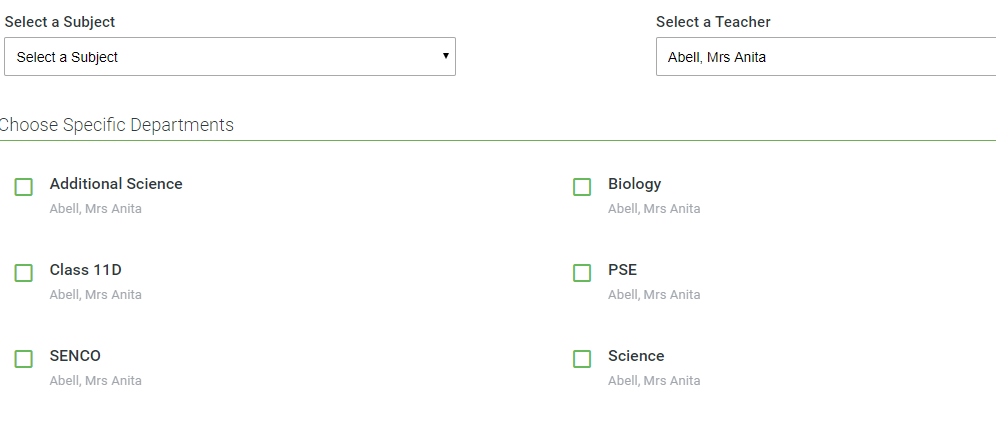The height and width of the screenshot is (431, 996).
Task: Mark the Science department checkbox
Action: [x=582, y=359]
